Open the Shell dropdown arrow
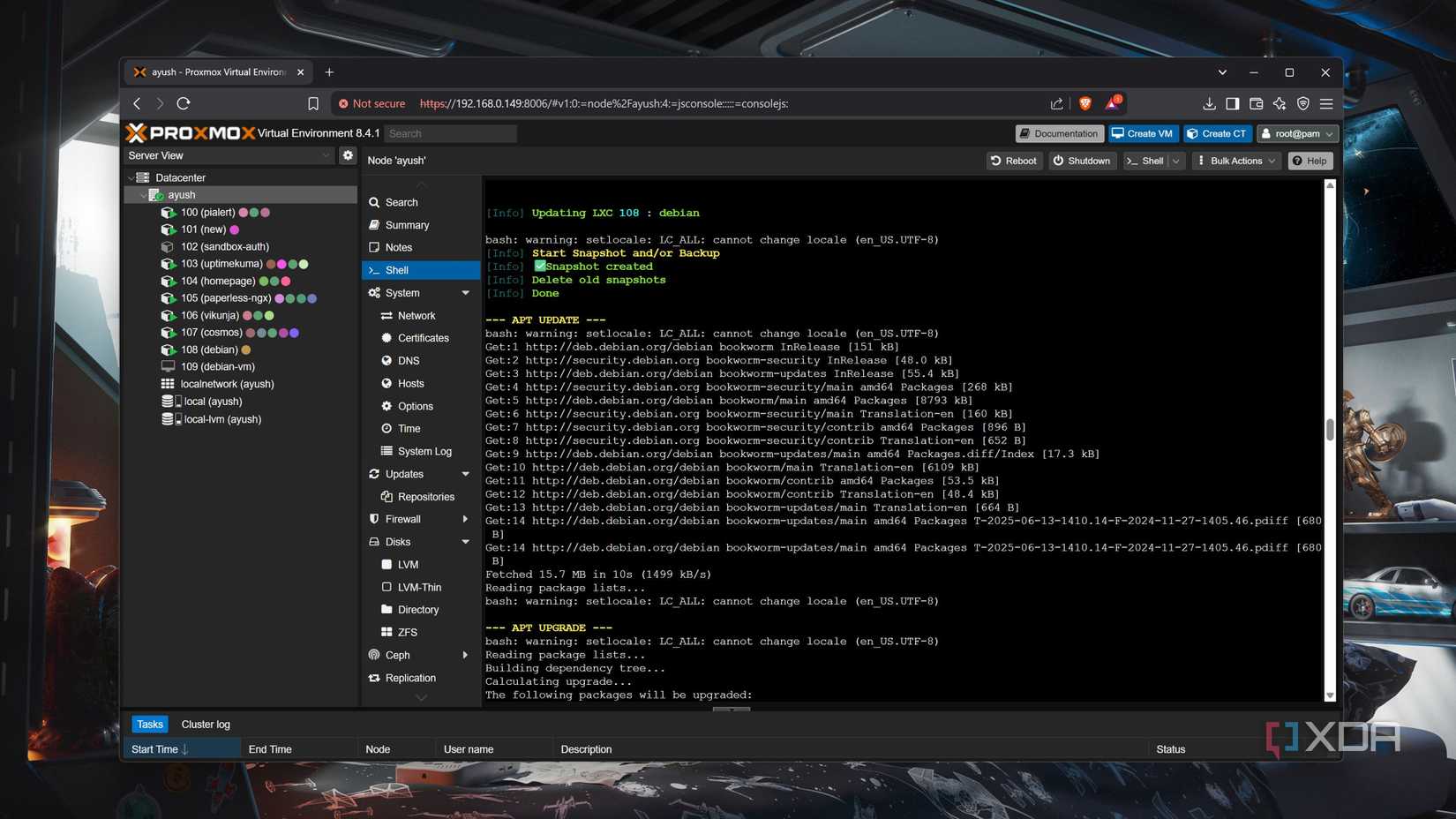 coord(1175,161)
